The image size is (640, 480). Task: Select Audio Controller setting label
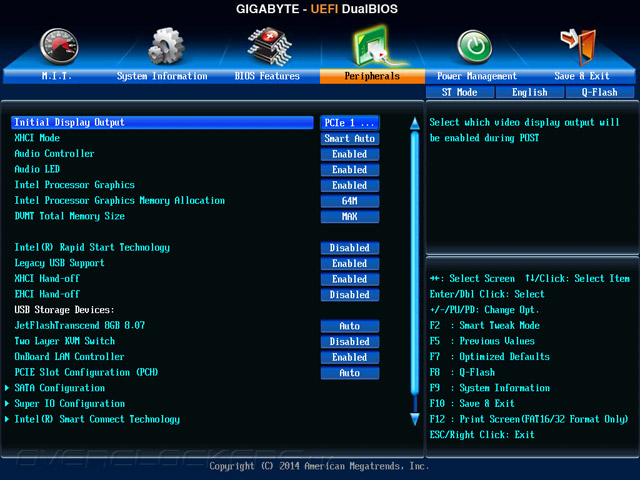click(54, 153)
